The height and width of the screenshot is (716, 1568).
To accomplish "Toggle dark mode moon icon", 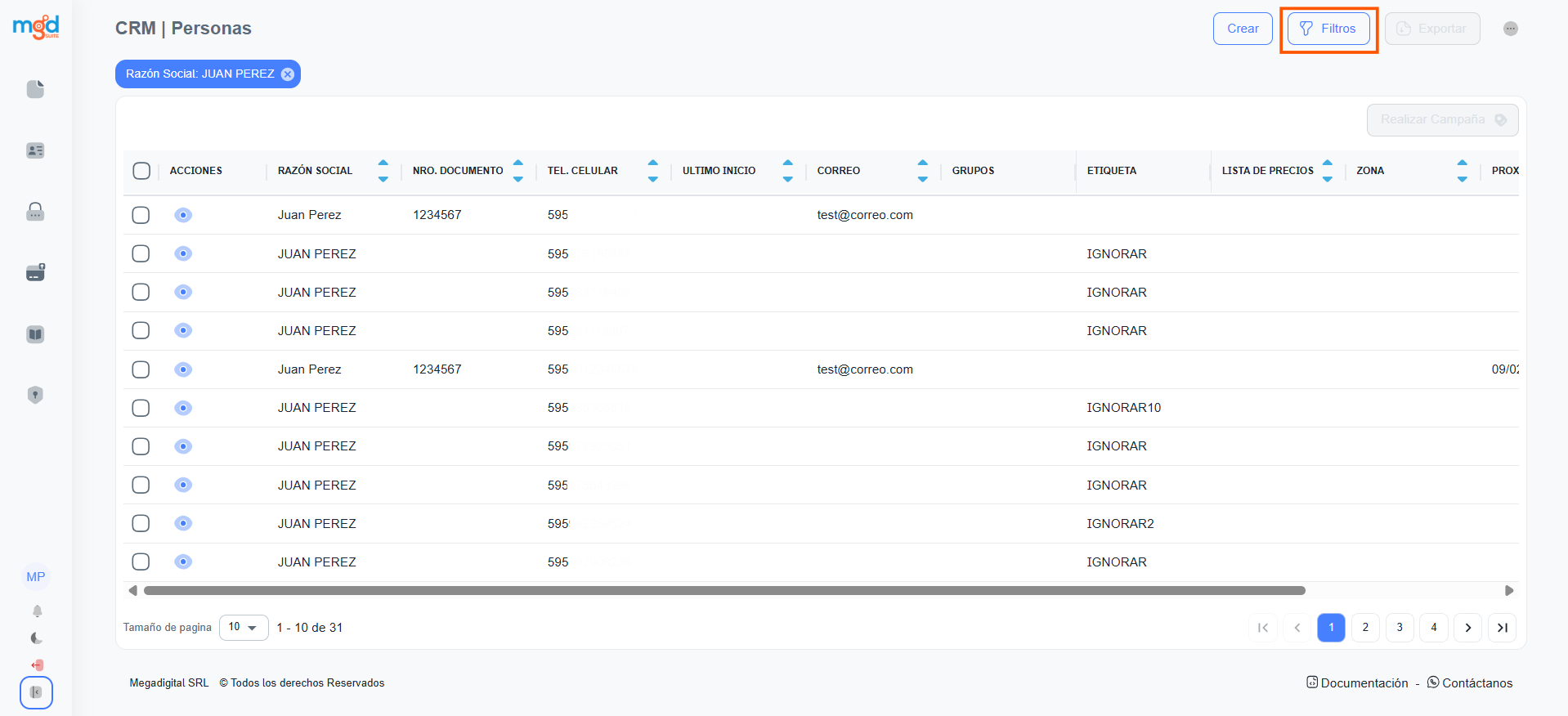I will point(37,638).
